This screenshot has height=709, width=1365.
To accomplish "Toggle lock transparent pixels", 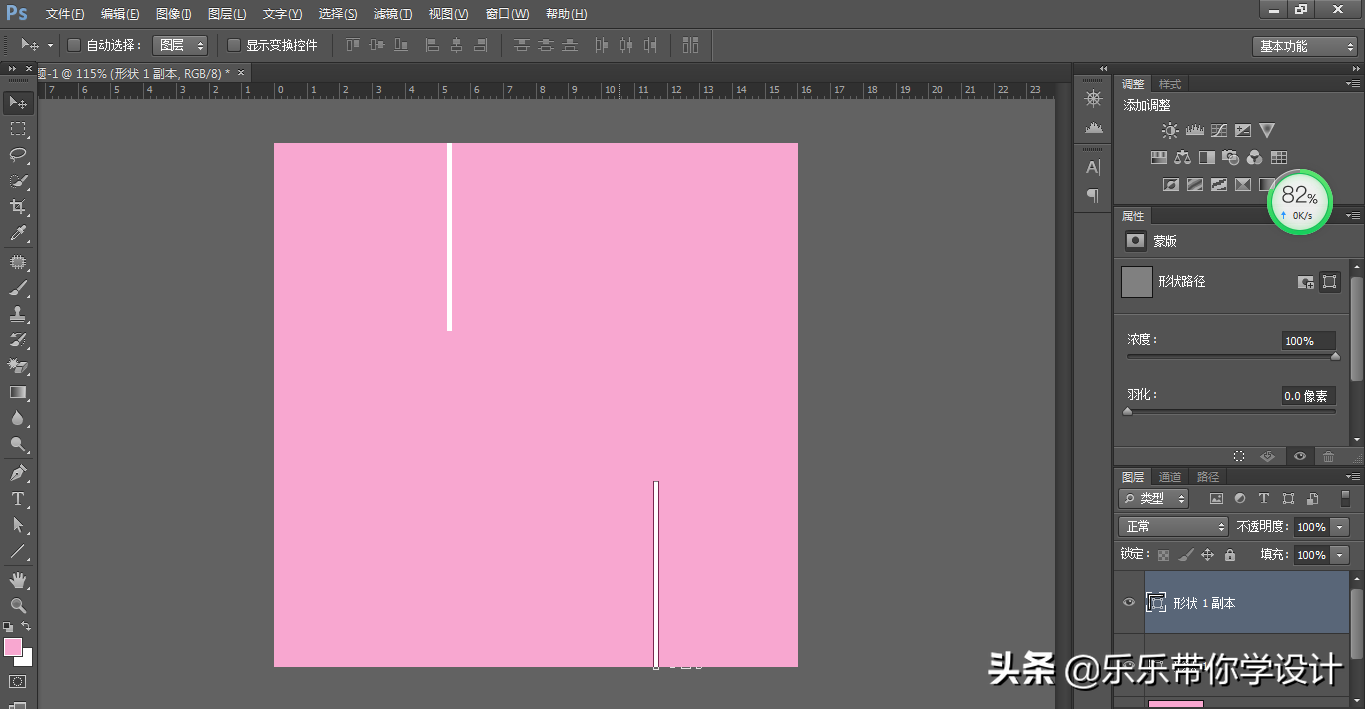I will 1163,554.
